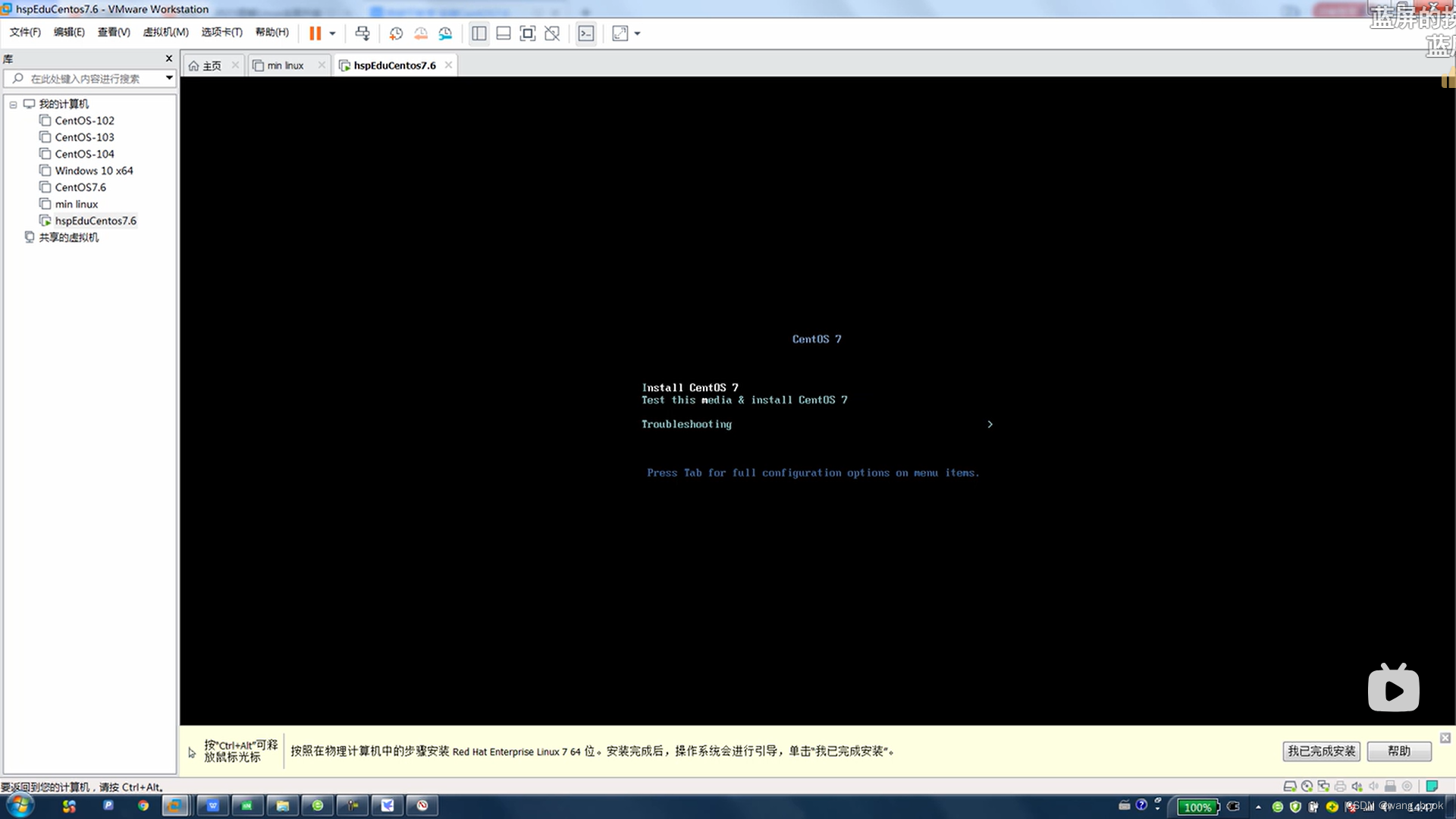
Task: Click the sound card status icon
Action: [x=1357, y=786]
